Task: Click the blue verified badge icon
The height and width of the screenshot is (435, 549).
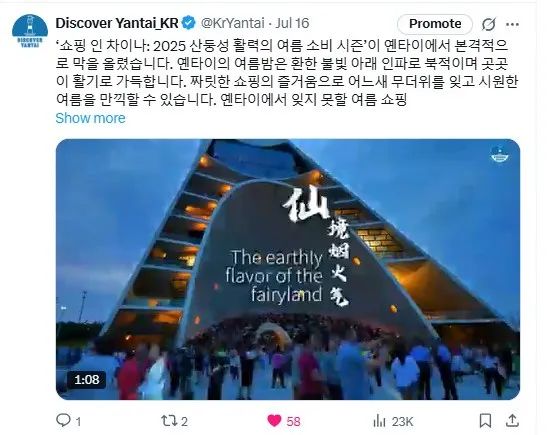Action: 189,23
